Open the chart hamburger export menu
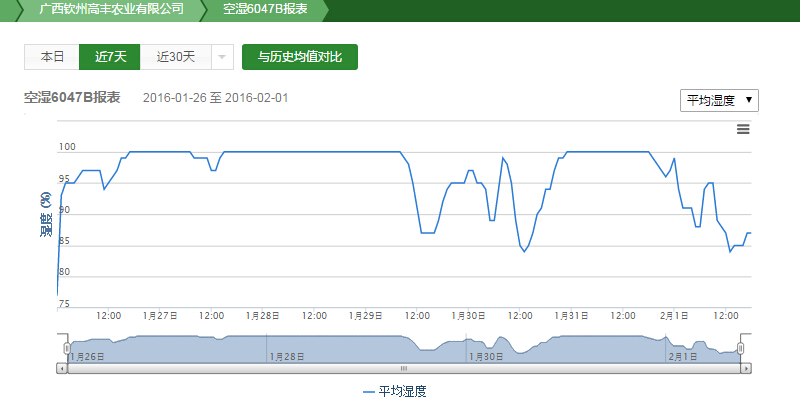 pos(743,129)
